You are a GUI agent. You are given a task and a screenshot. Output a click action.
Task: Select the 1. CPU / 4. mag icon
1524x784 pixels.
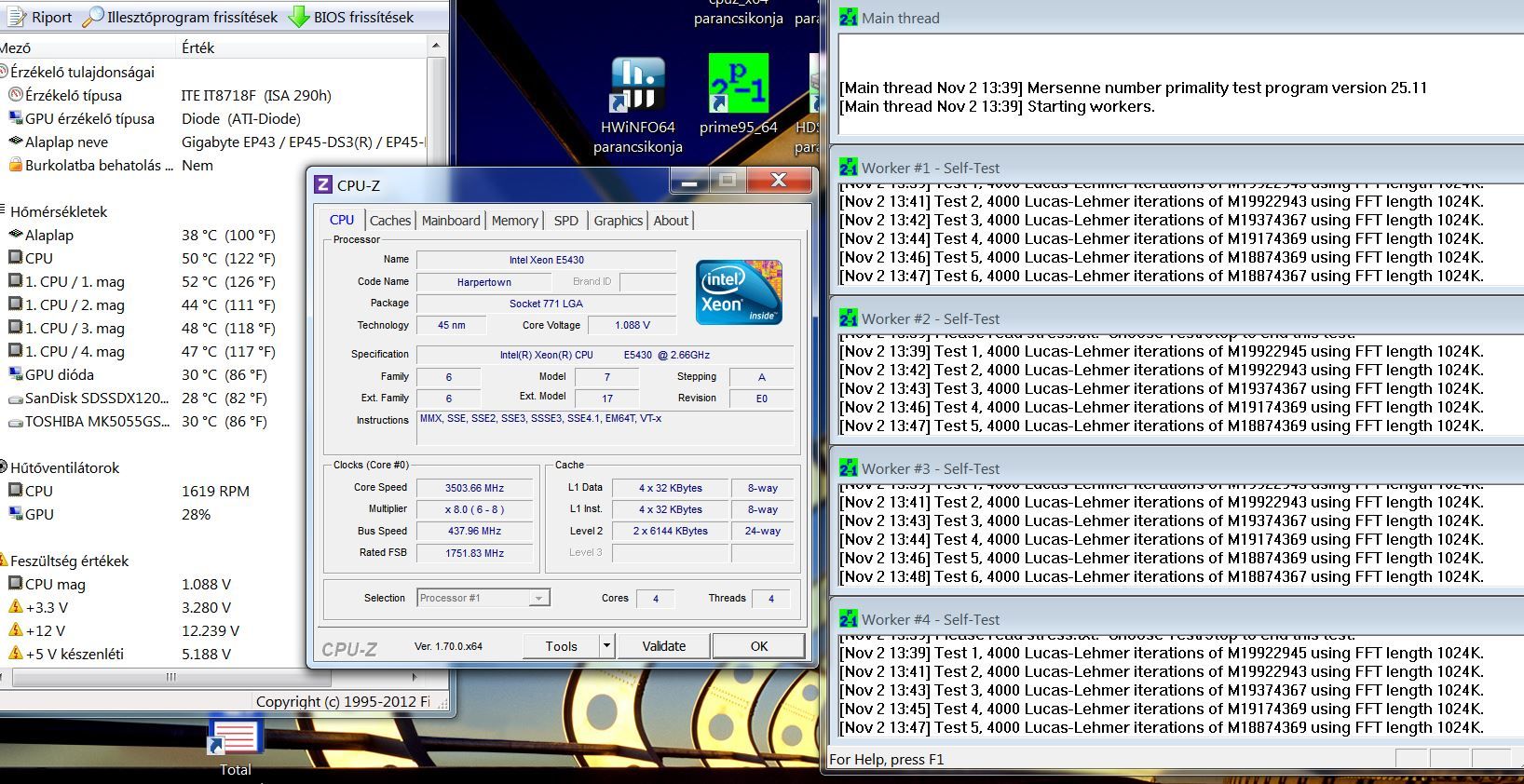coord(15,351)
